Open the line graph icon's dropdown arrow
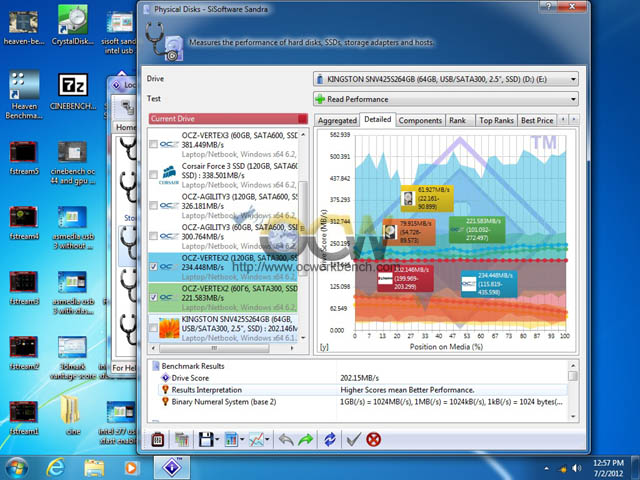The height and width of the screenshot is (480, 640). [267, 440]
